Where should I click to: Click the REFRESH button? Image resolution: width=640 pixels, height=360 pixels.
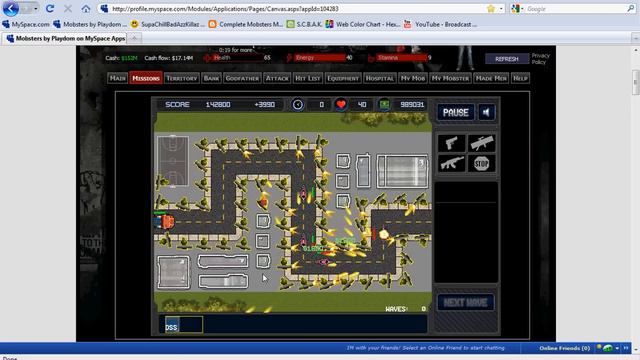(507, 59)
